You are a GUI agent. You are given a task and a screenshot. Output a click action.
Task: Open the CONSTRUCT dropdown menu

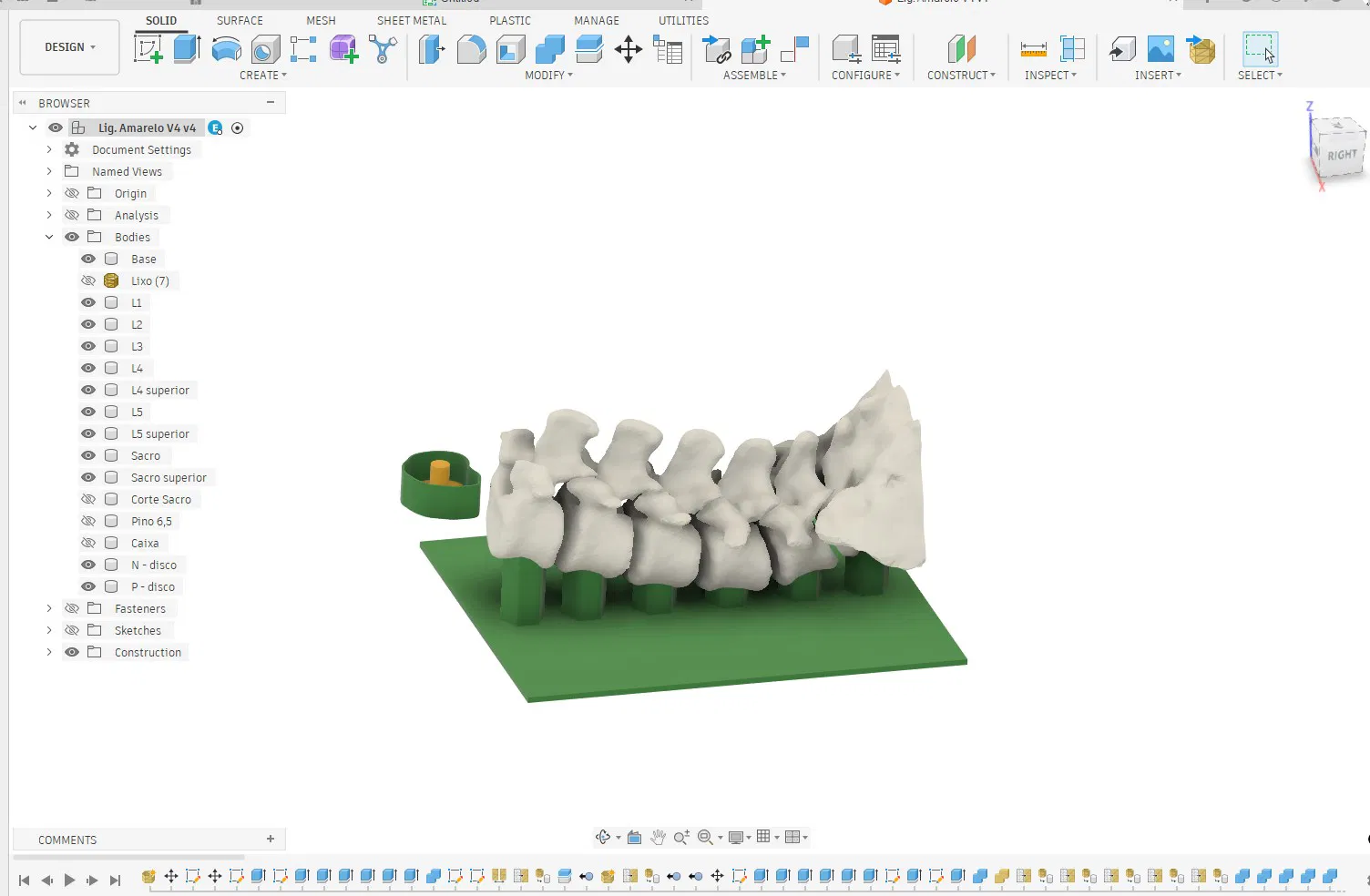click(962, 76)
